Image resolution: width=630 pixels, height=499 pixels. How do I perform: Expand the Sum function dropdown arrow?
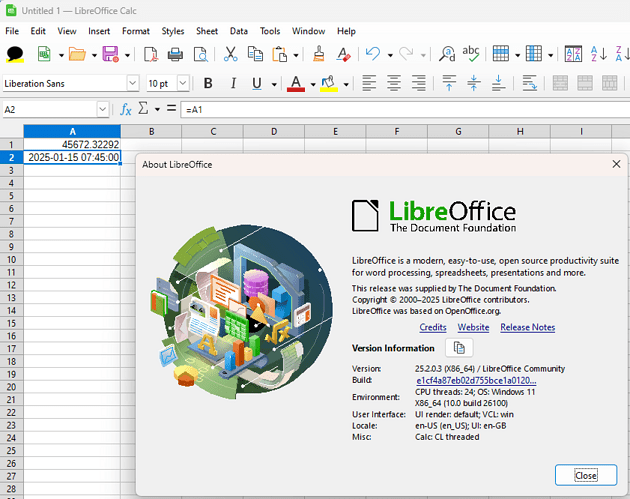pos(157,109)
